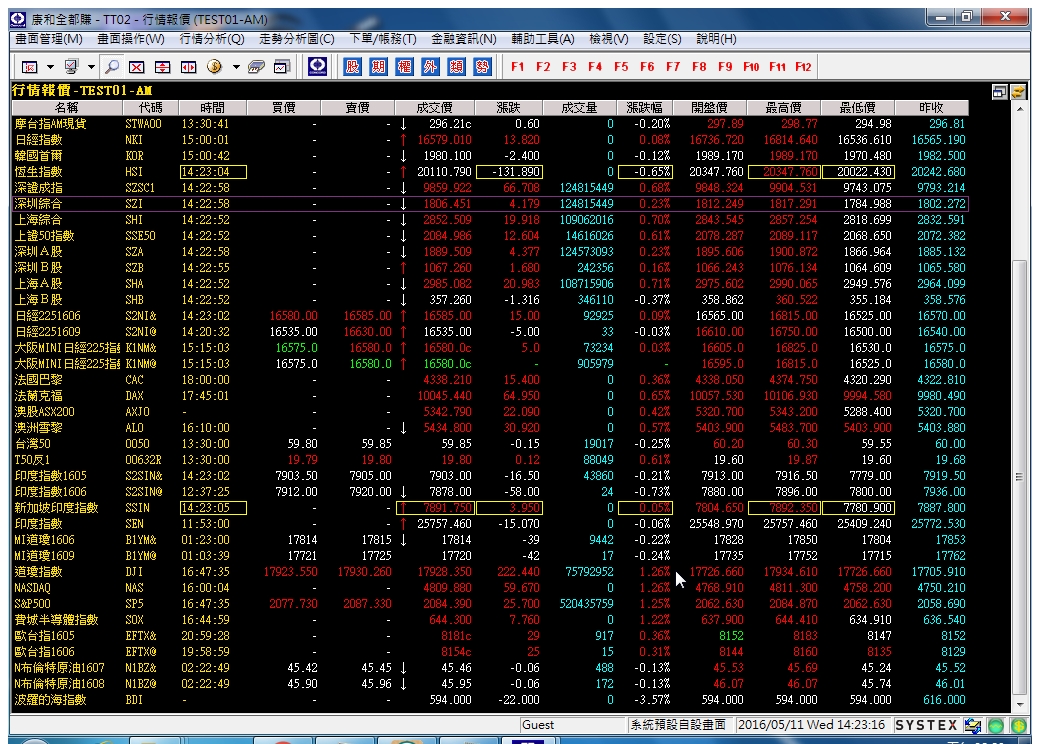The image size is (1040, 744).
Task: Click the F4 shortcut button
Action: [x=595, y=67]
